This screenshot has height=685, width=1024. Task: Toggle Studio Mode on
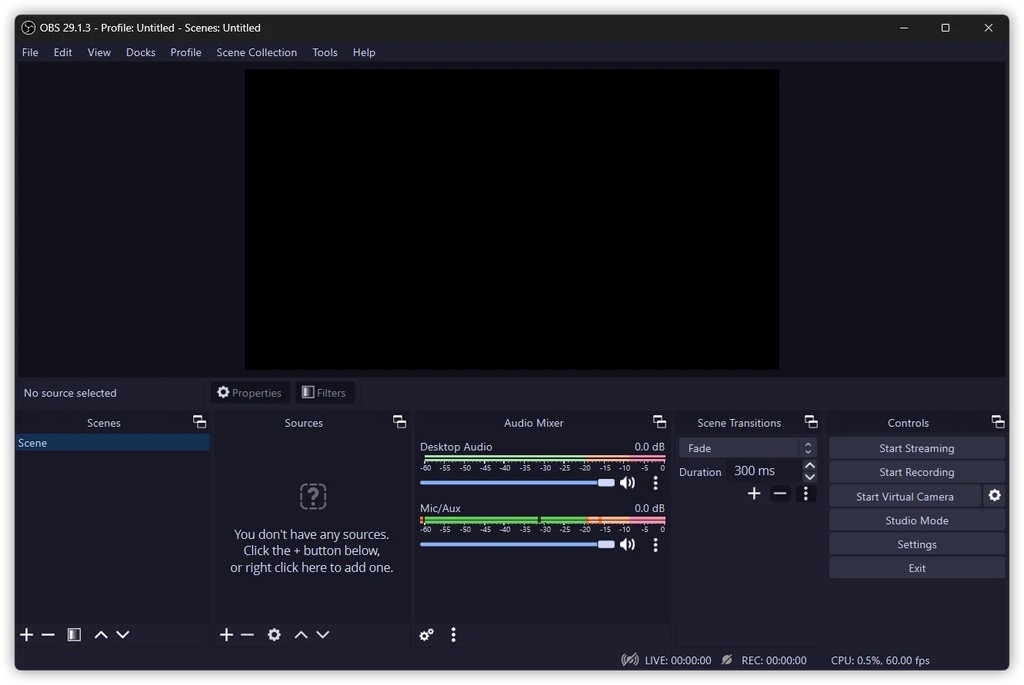(x=916, y=519)
